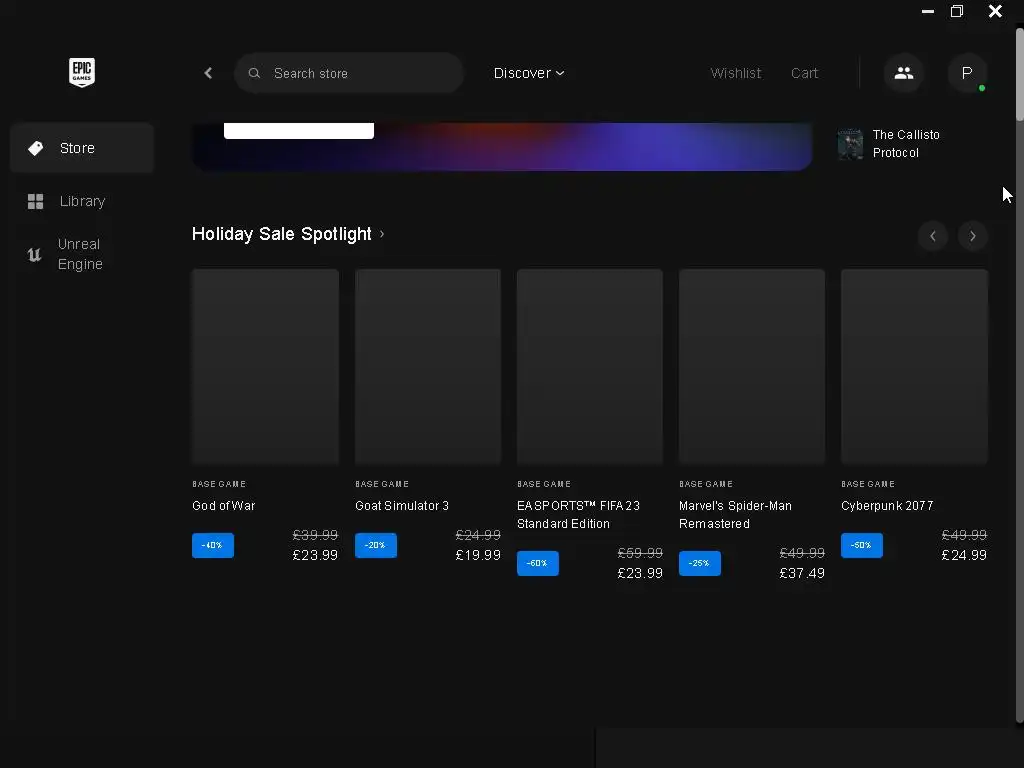Open God of War cover tile

265,366
